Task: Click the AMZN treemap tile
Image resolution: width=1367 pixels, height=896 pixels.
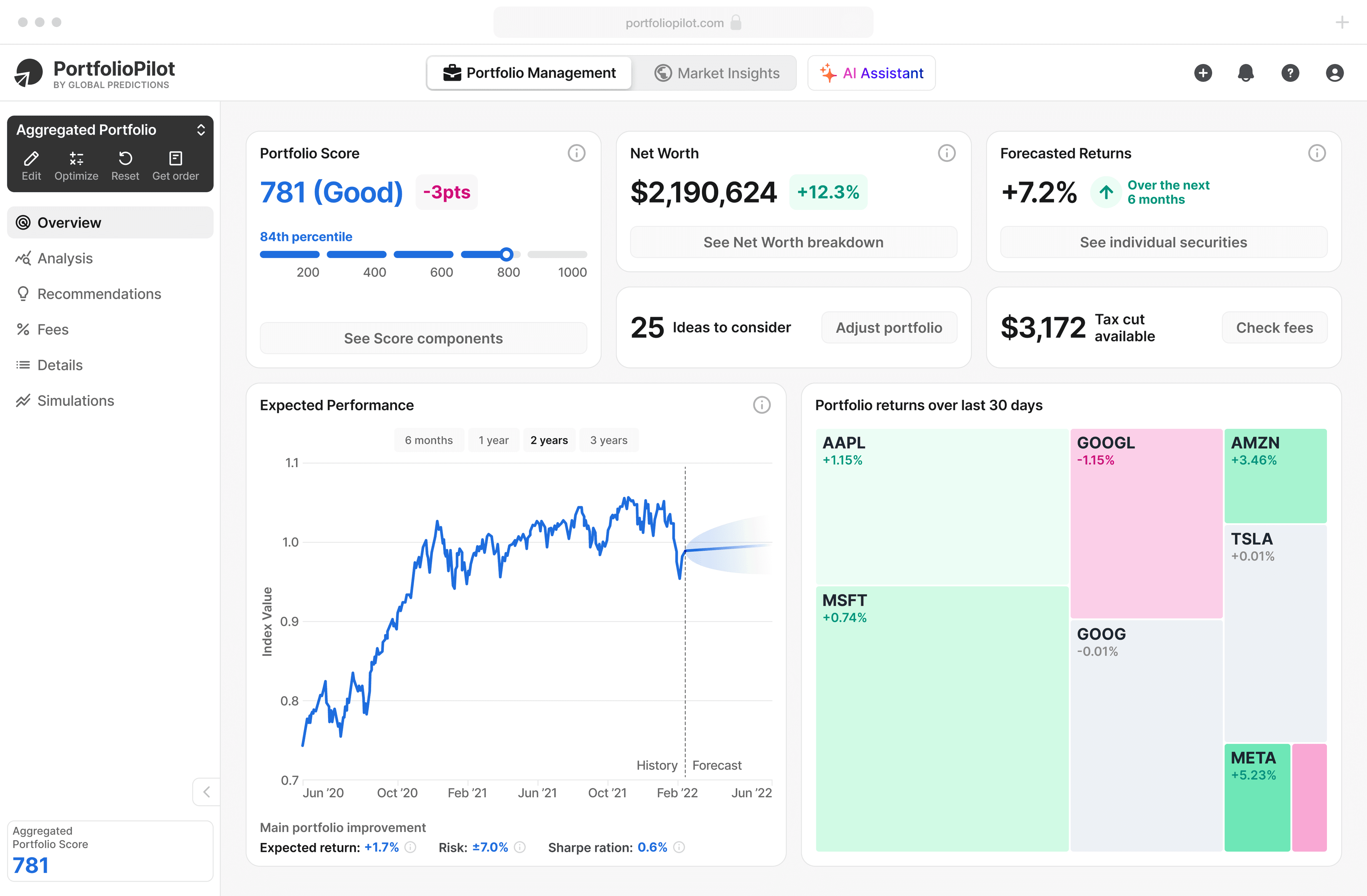Action: pyautogui.click(x=1275, y=476)
